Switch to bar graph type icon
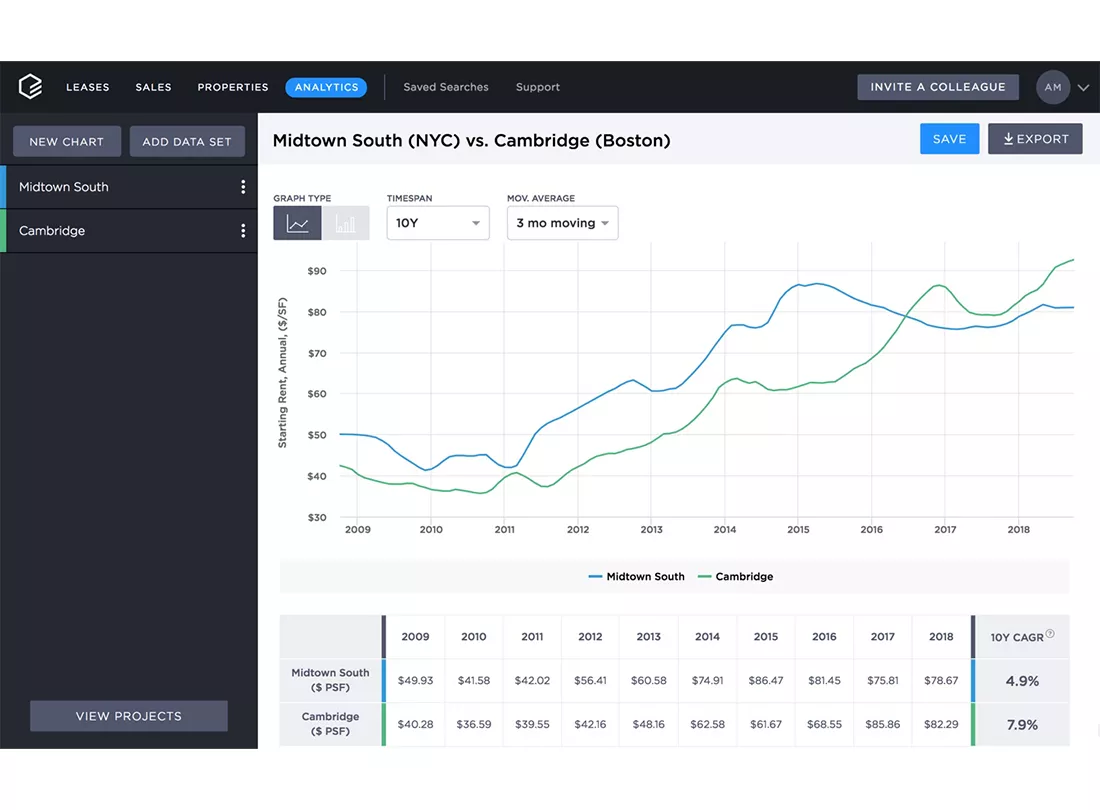 [x=345, y=224]
